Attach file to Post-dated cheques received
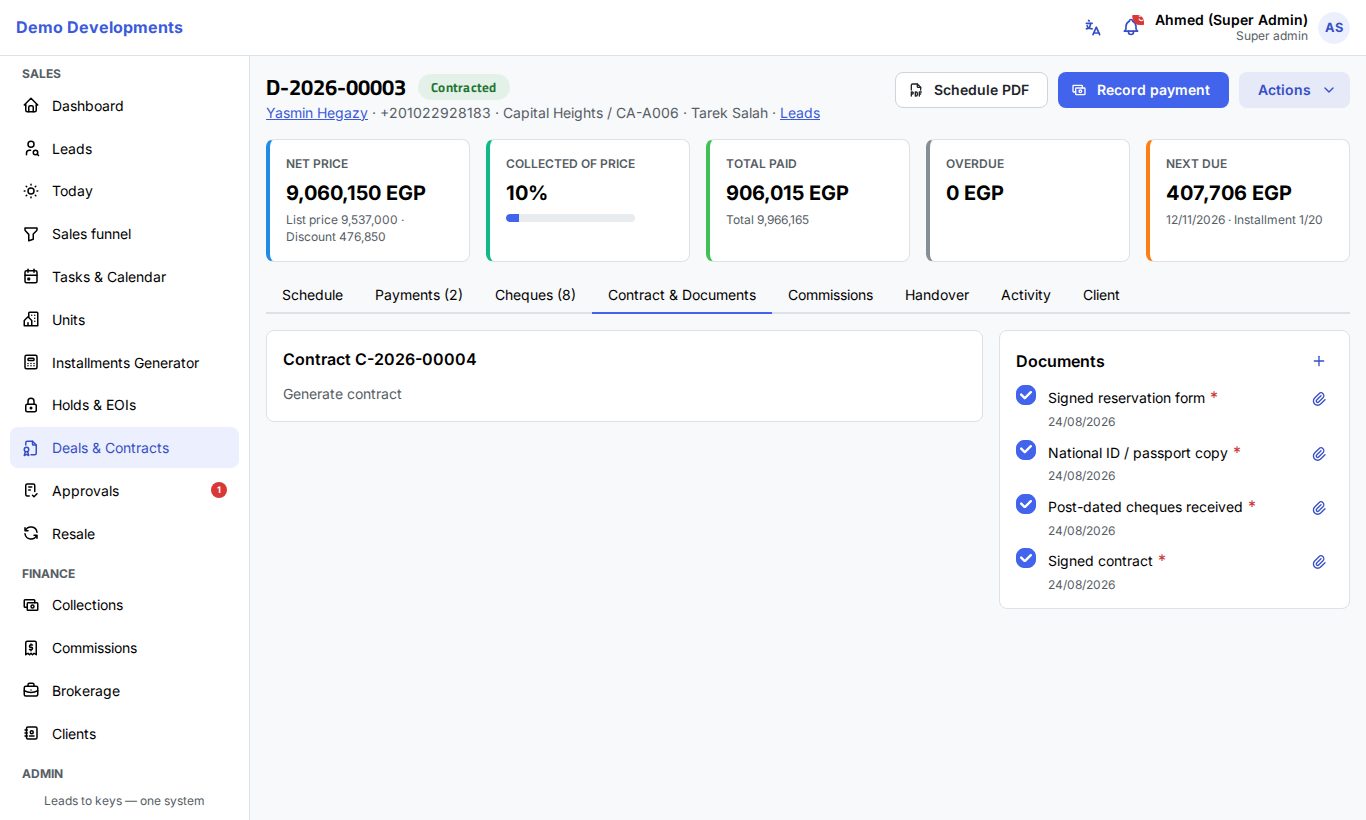Image resolution: width=1366 pixels, height=820 pixels. pos(1319,508)
